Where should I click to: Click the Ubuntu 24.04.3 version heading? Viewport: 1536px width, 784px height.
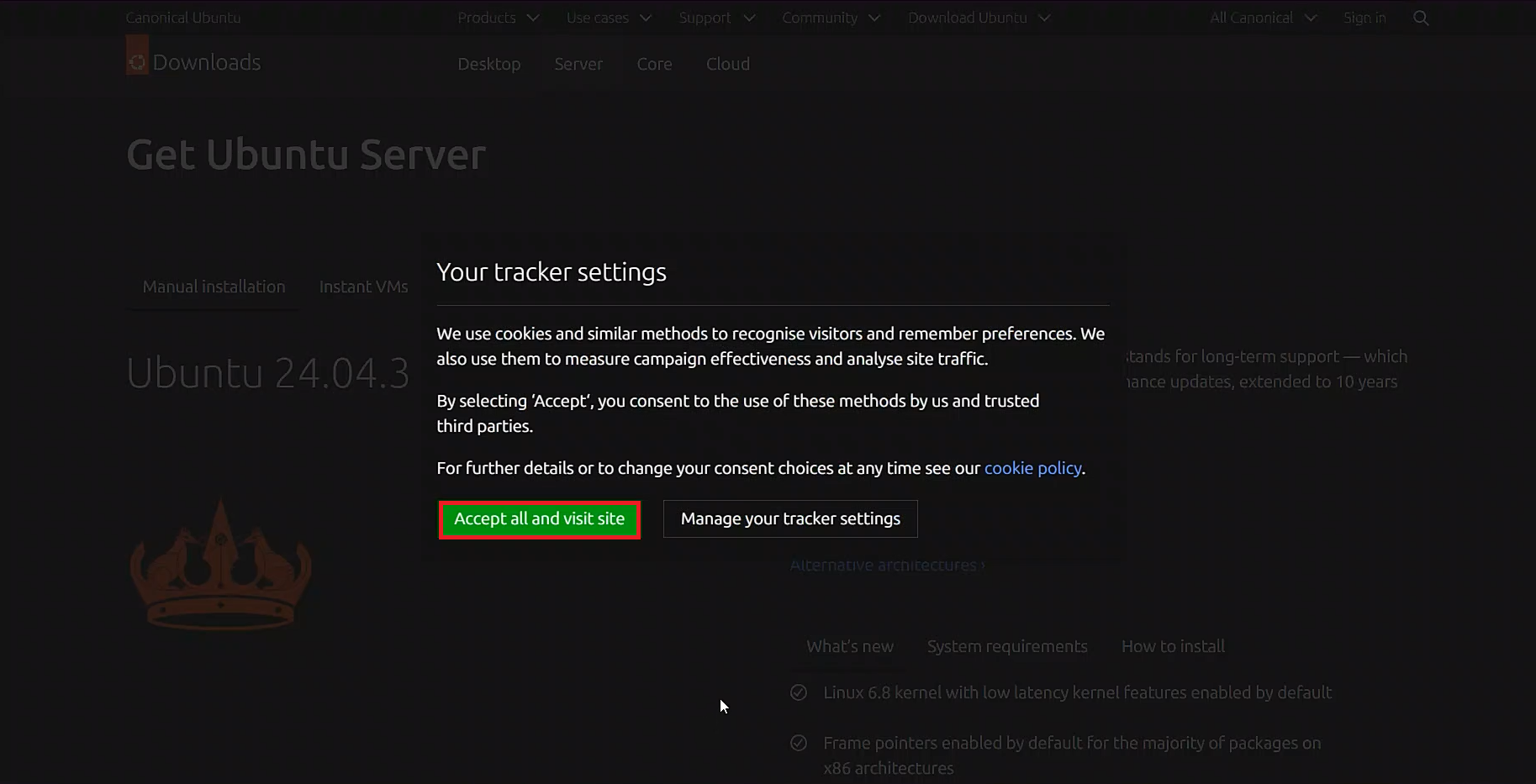(x=267, y=373)
